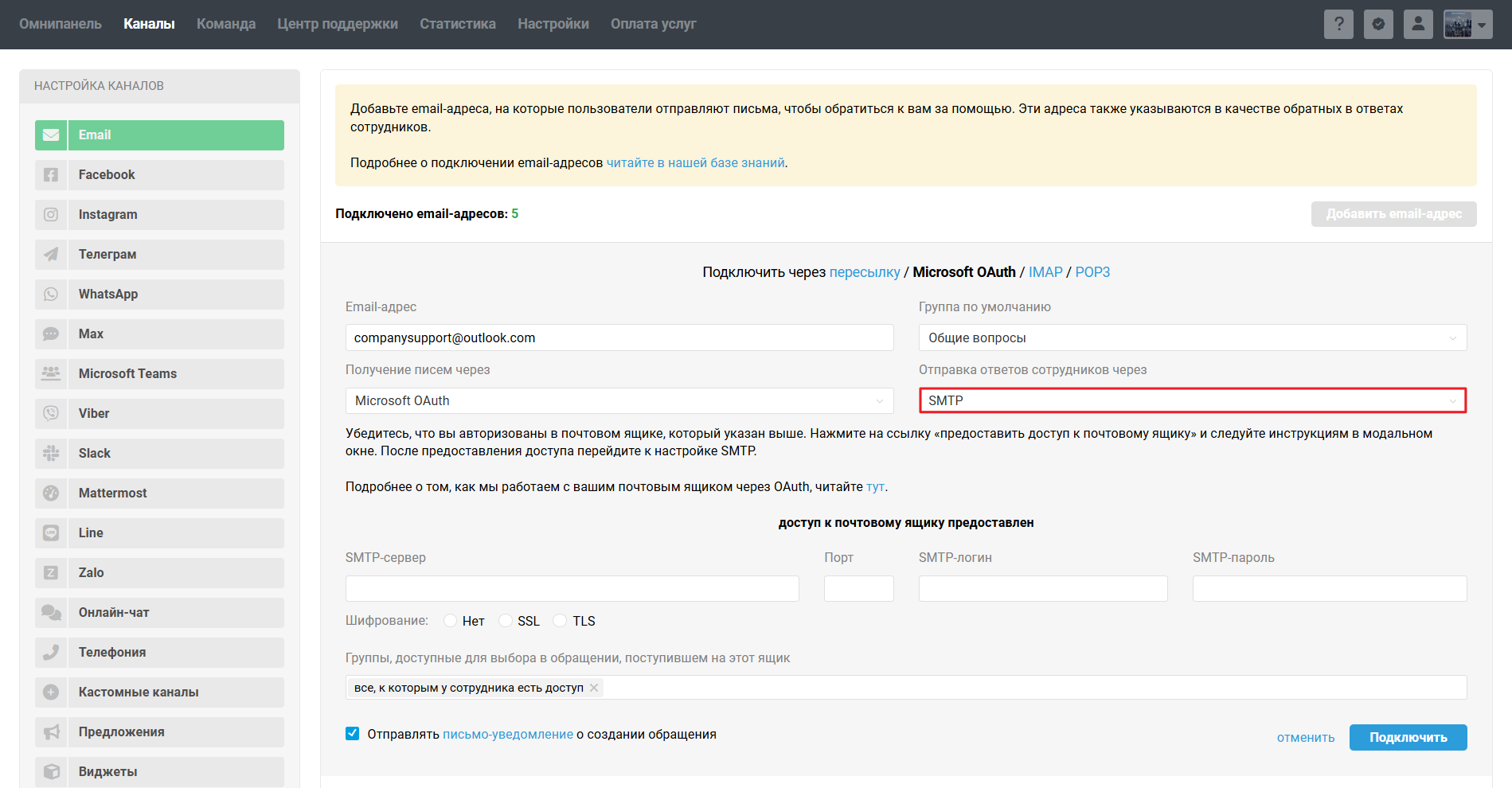Select the WhatsApp channel icon
The height and width of the screenshot is (788, 1512).
pyautogui.click(x=51, y=295)
